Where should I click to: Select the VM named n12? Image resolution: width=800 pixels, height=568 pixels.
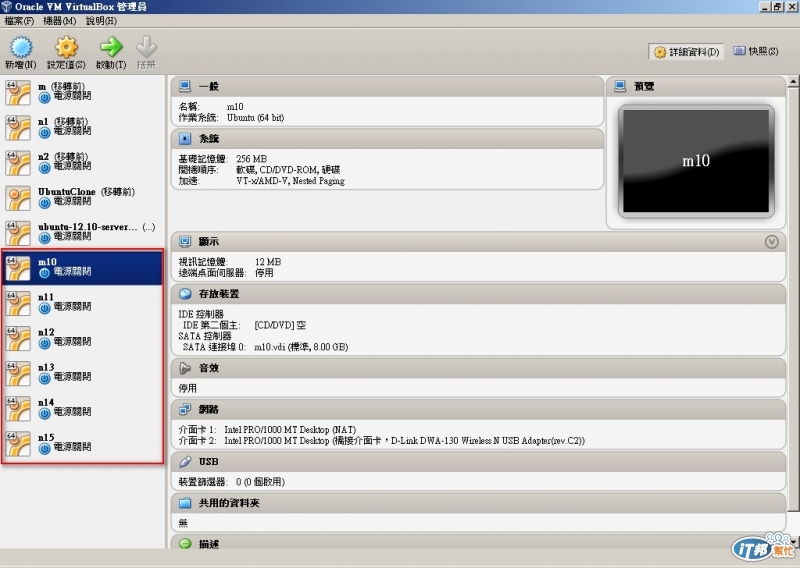point(83,338)
